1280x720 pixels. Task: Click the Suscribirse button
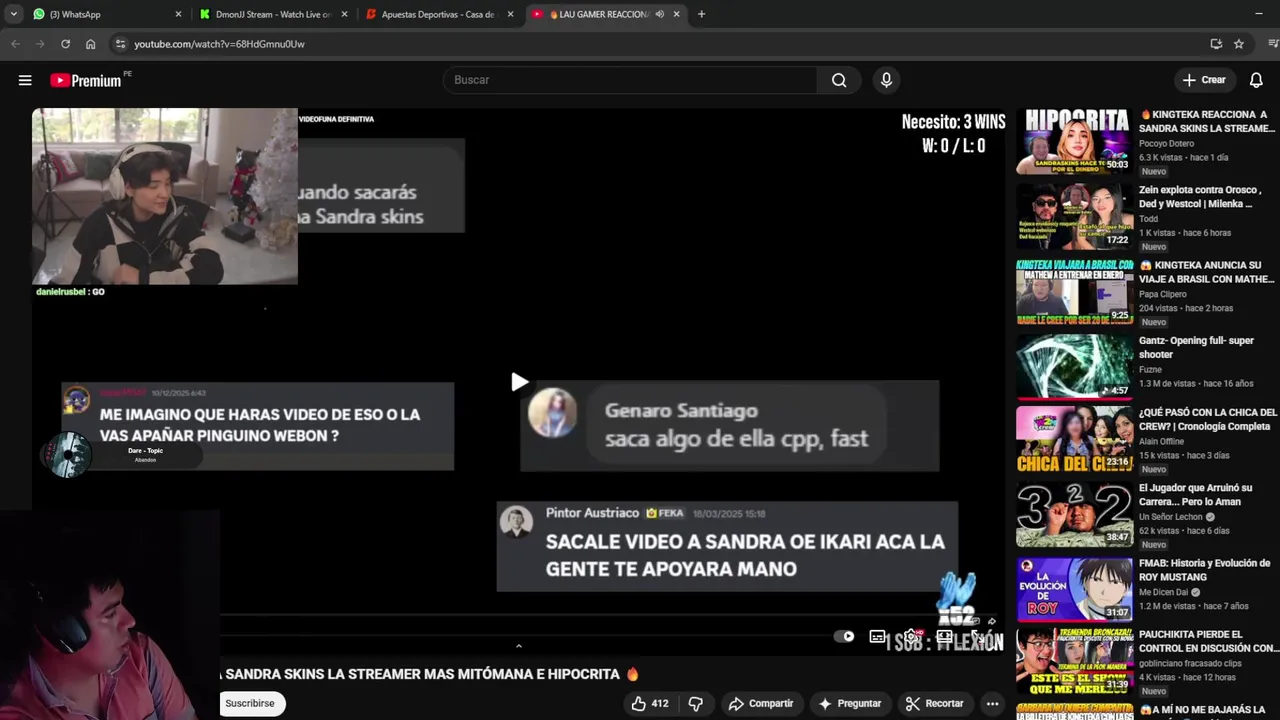250,703
